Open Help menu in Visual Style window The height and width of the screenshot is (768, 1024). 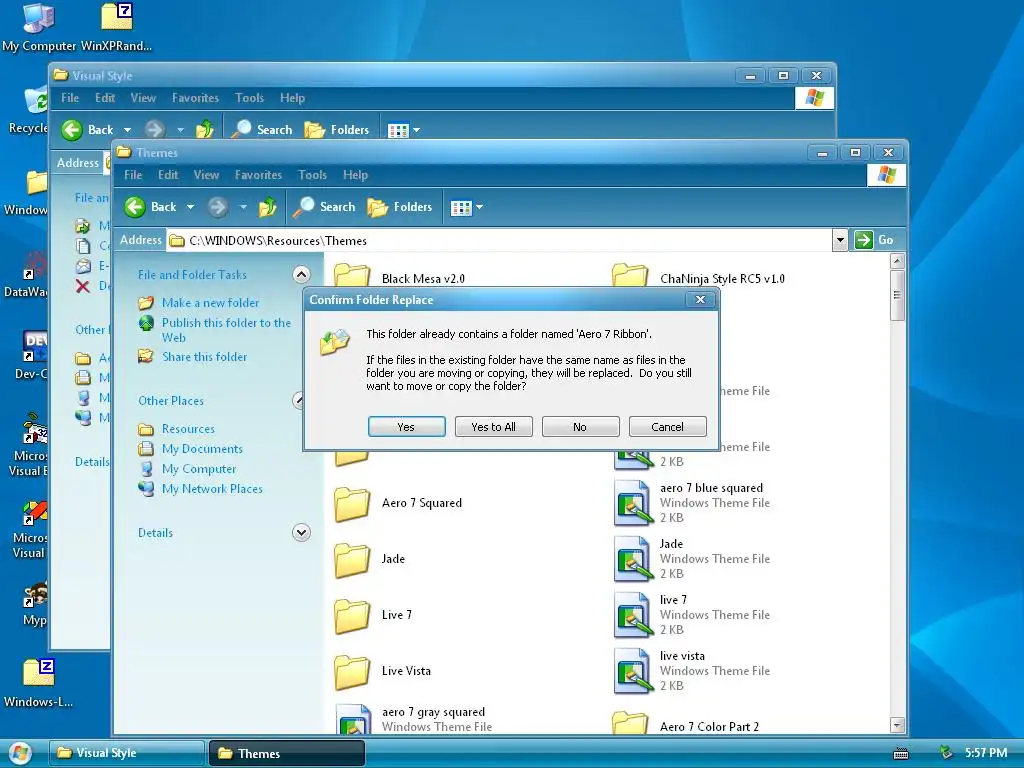[x=293, y=98]
